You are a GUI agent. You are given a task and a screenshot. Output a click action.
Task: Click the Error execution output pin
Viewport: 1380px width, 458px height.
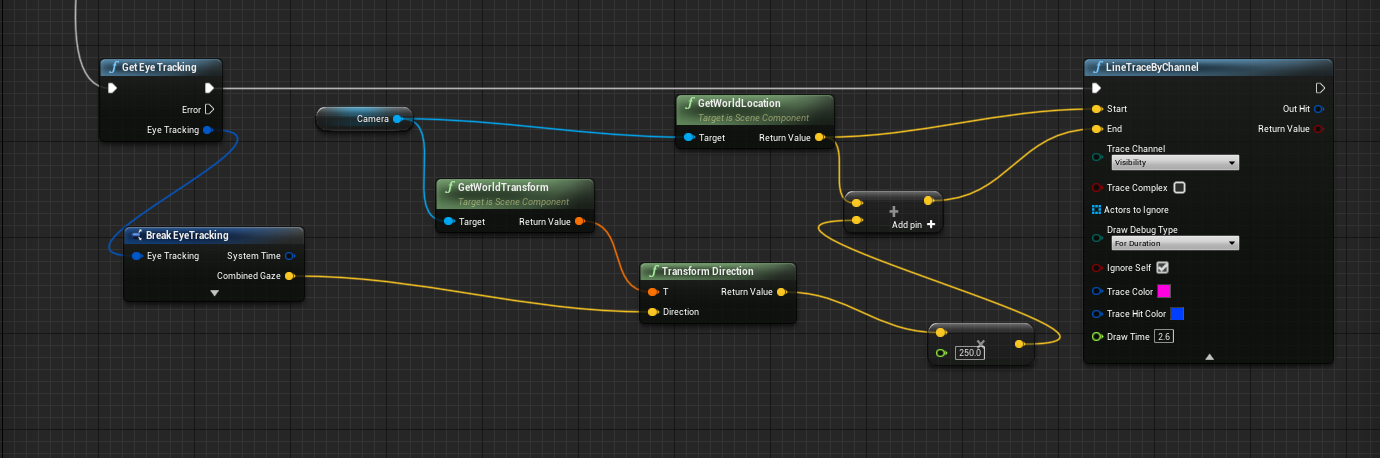(209, 110)
